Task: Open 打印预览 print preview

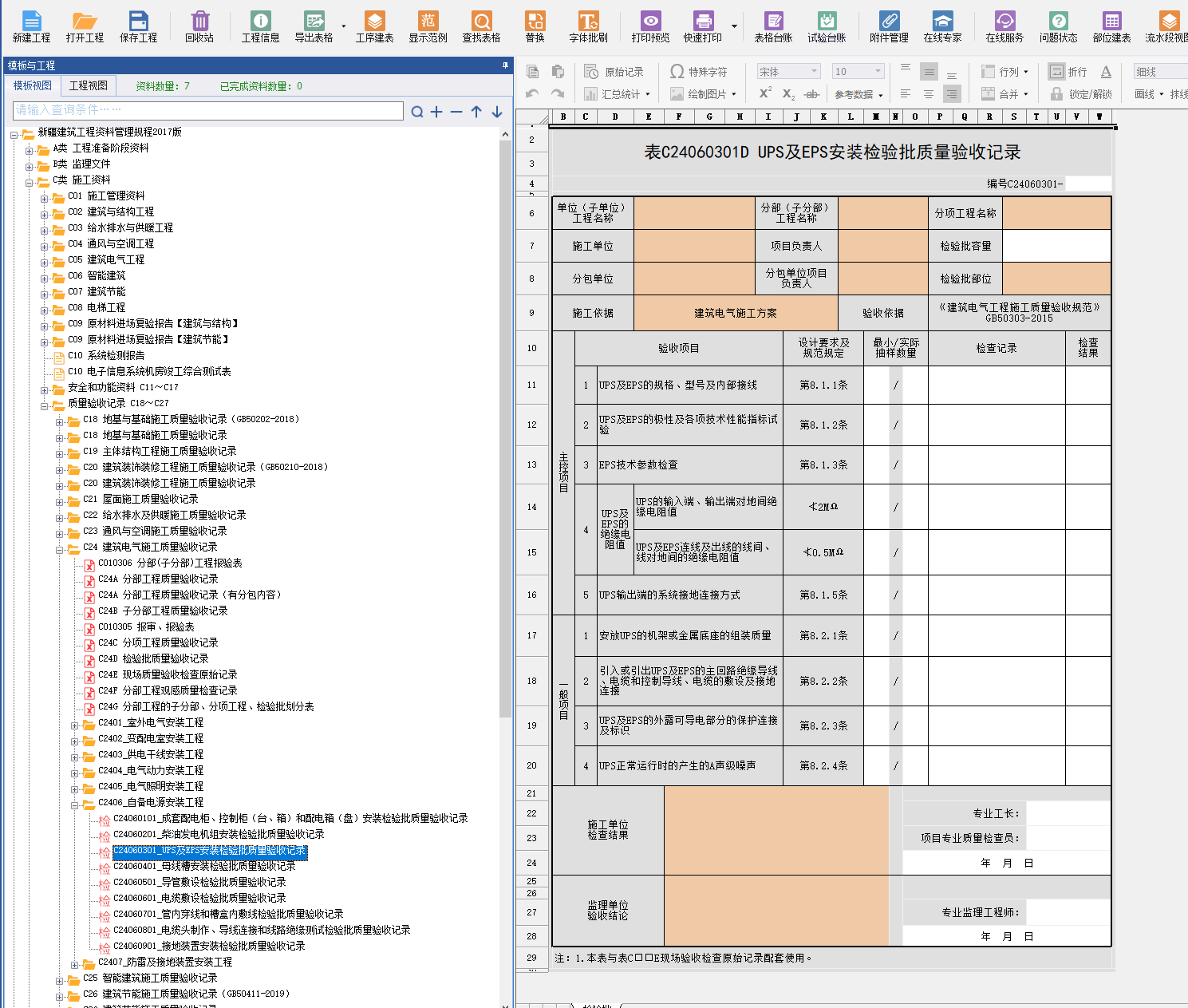Action: 651,27
